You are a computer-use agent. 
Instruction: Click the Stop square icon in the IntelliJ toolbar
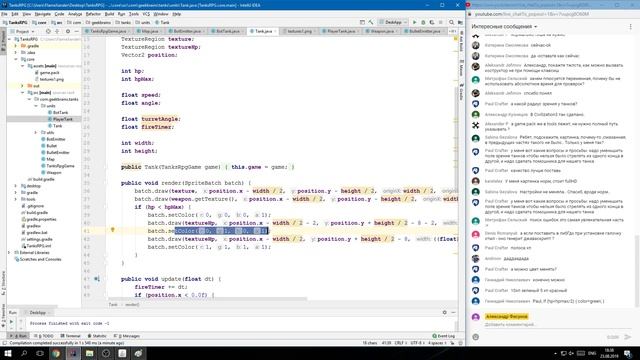[440, 22]
